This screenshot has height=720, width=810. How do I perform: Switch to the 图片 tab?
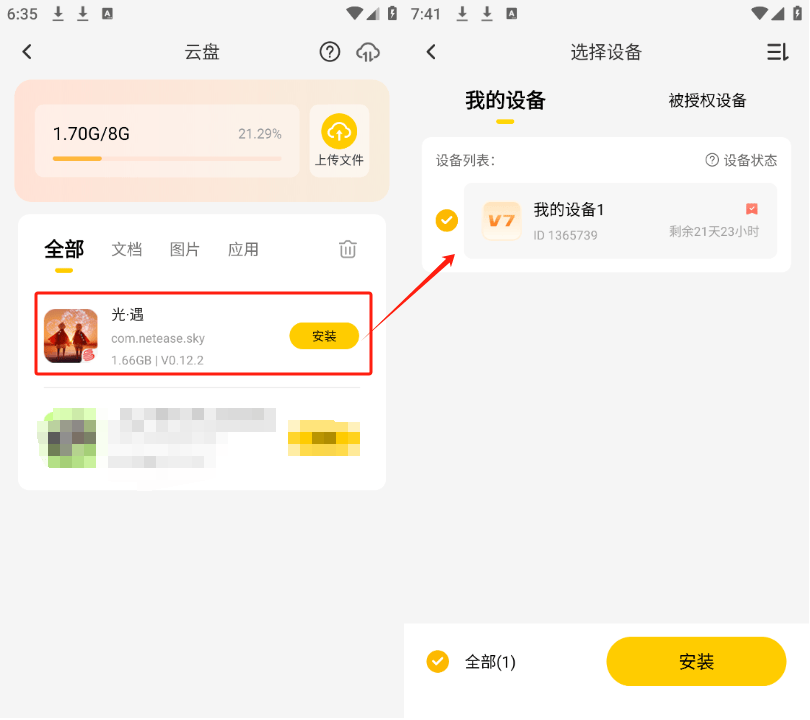185,250
